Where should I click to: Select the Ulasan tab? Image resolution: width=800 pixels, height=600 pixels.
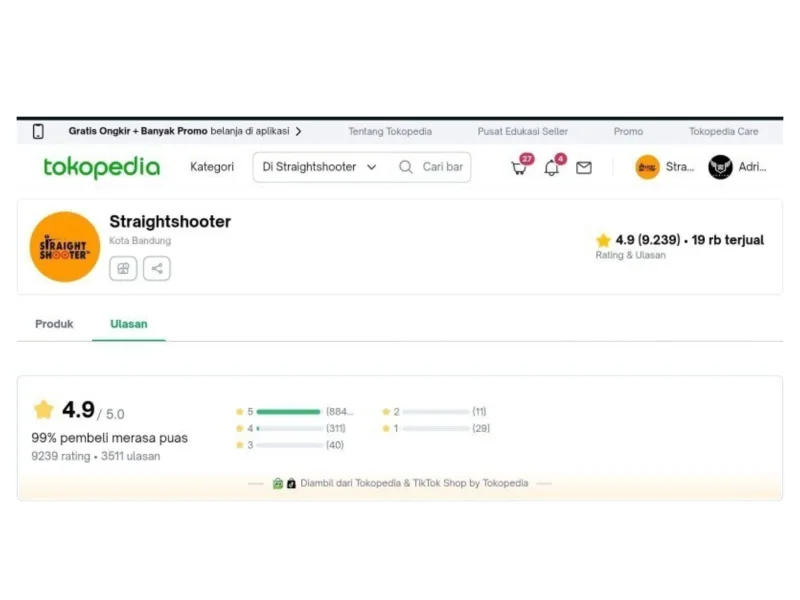pos(129,324)
